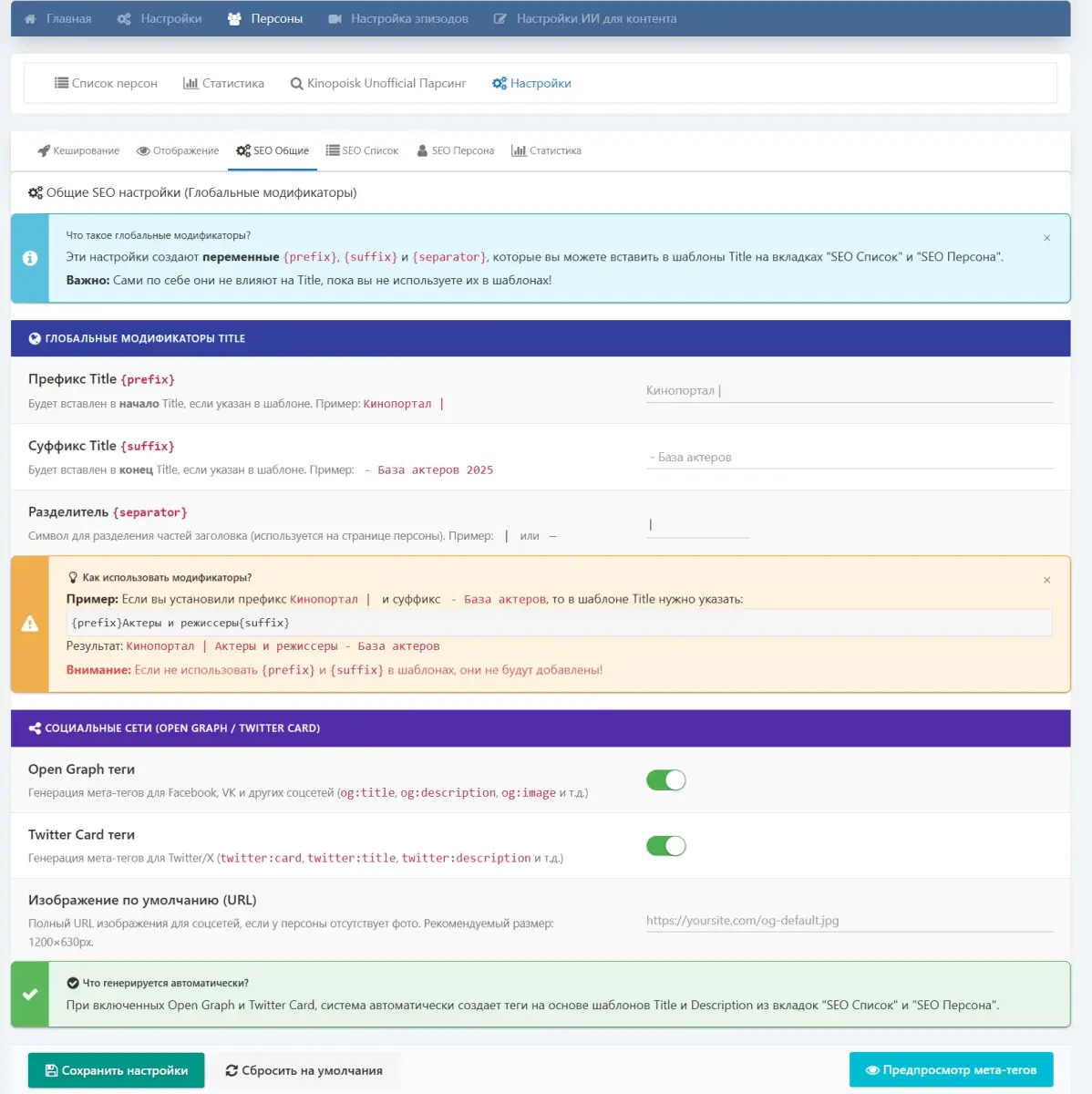
Task: Disable the Twitter Card теги switch
Action: pyautogui.click(x=665, y=846)
